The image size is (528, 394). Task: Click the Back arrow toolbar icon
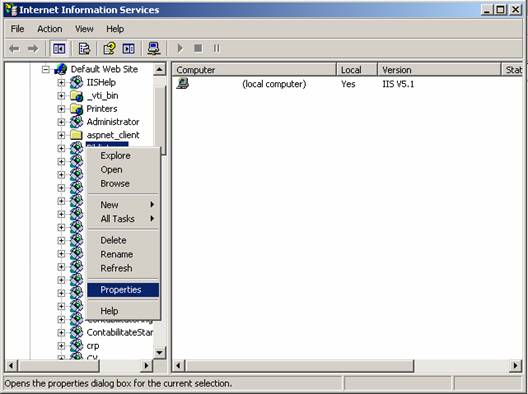click(x=14, y=49)
